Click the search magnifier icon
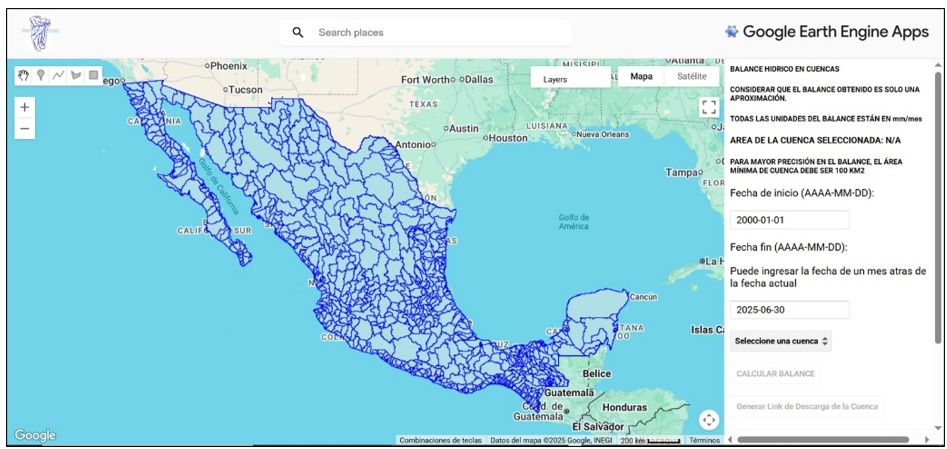The height and width of the screenshot is (449, 947). click(298, 33)
